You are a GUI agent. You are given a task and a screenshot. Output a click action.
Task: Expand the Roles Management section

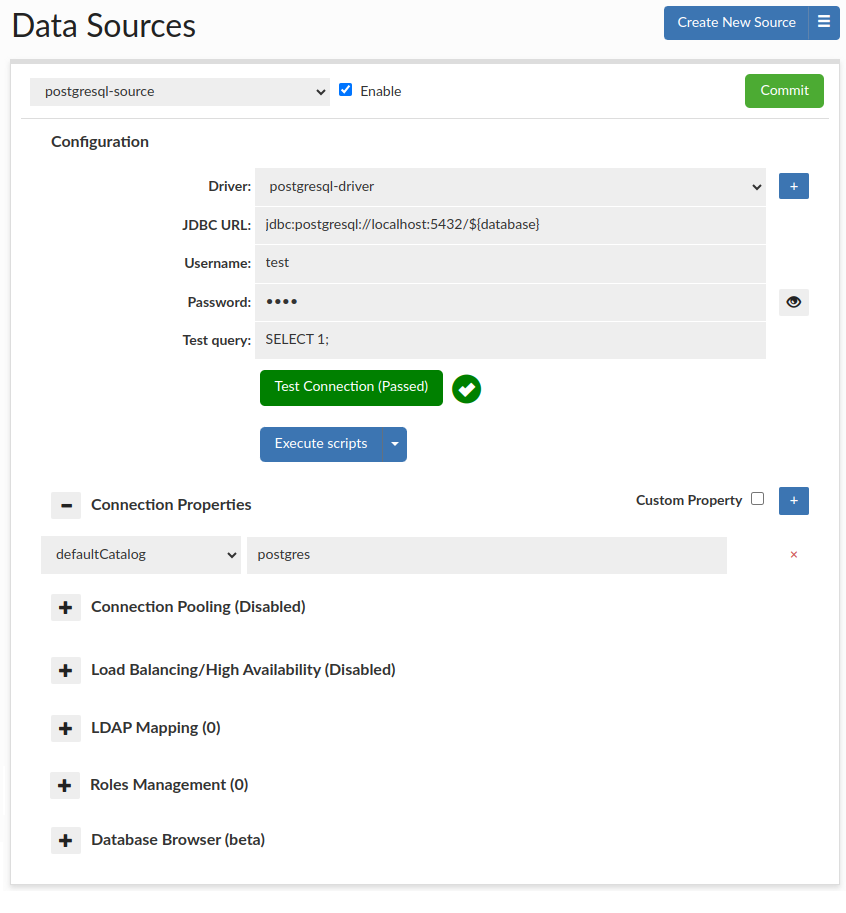click(65, 785)
